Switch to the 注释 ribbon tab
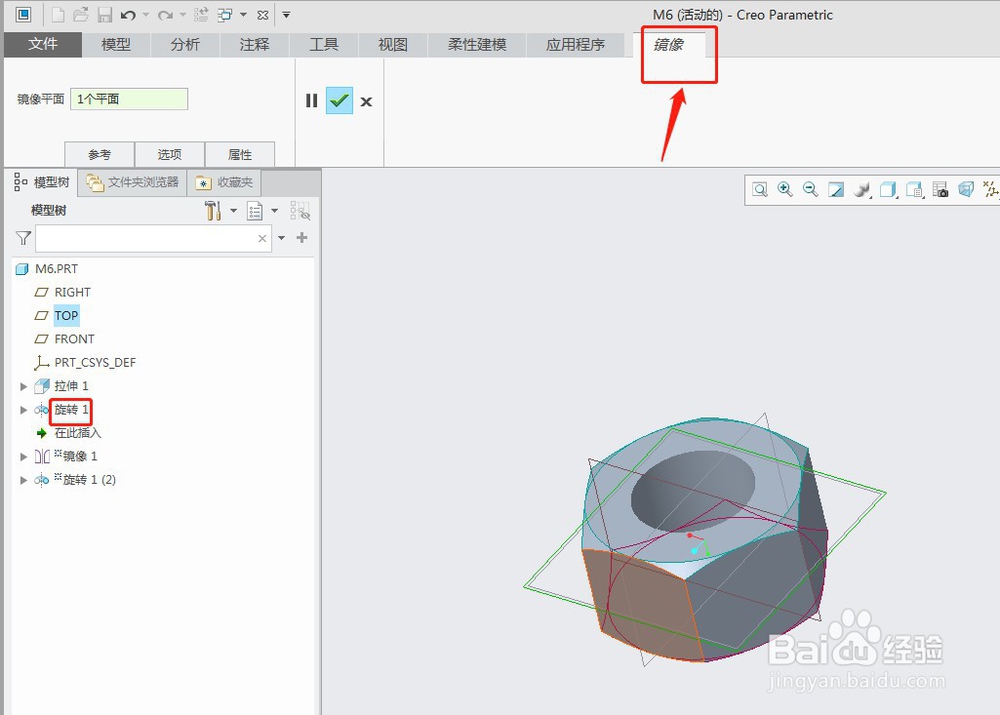The width and height of the screenshot is (1000, 715). (254, 45)
